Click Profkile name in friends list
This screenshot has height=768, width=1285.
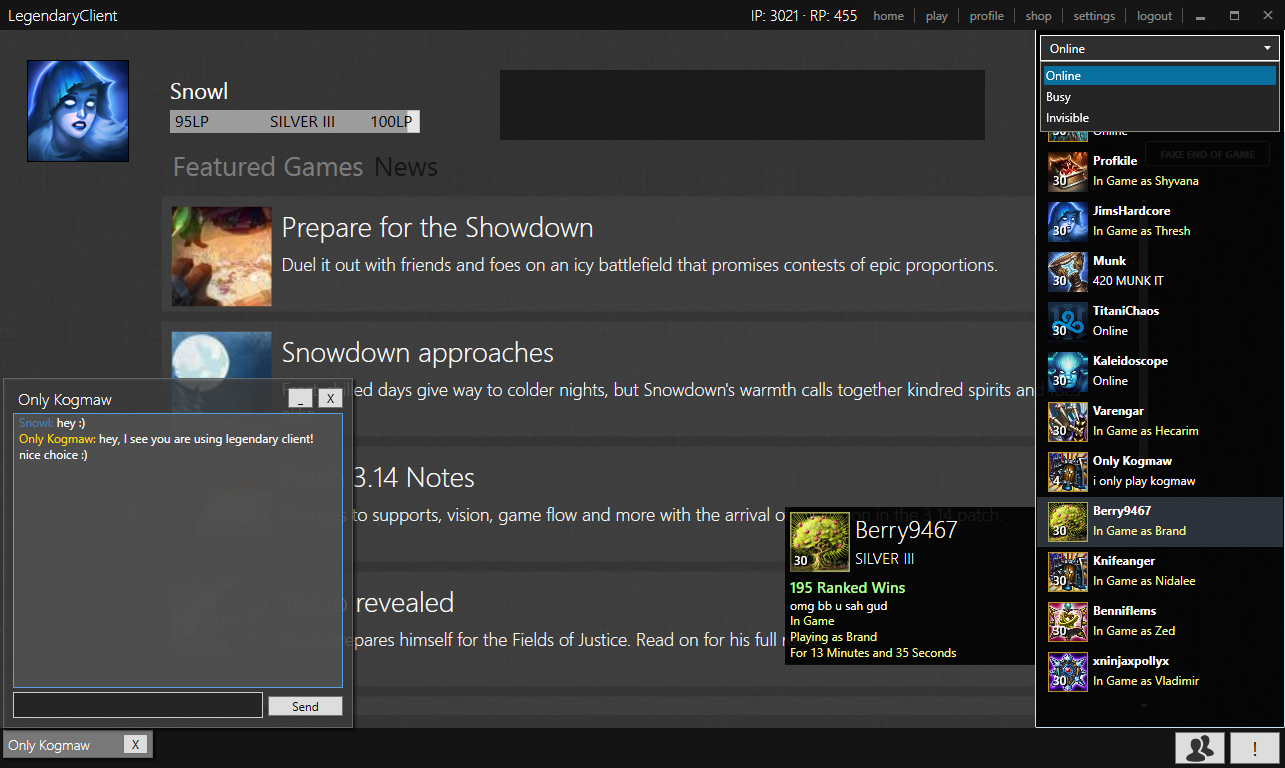1115,161
